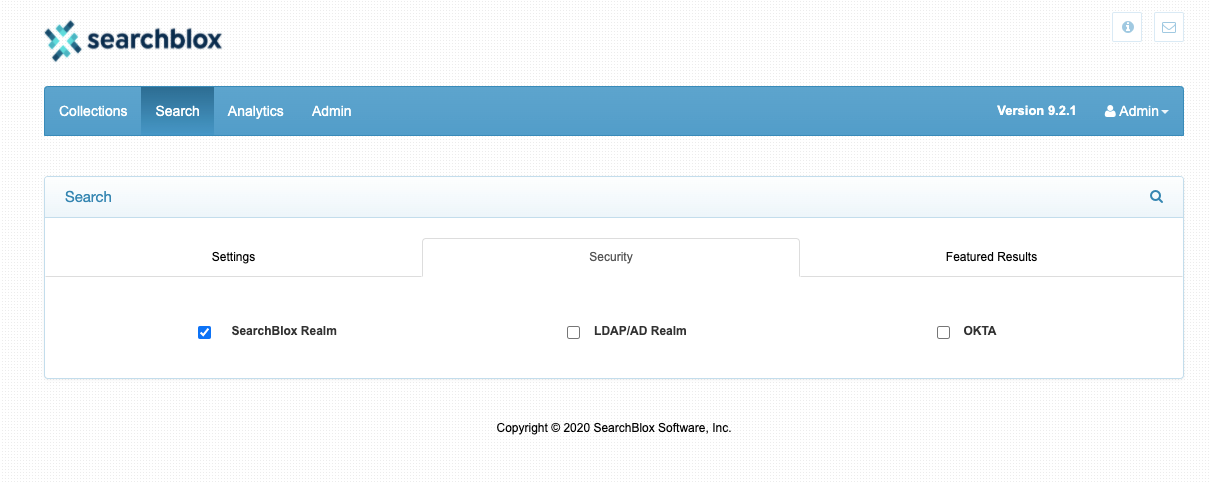Click the OKTA label
This screenshot has width=1211, height=483.
980,331
